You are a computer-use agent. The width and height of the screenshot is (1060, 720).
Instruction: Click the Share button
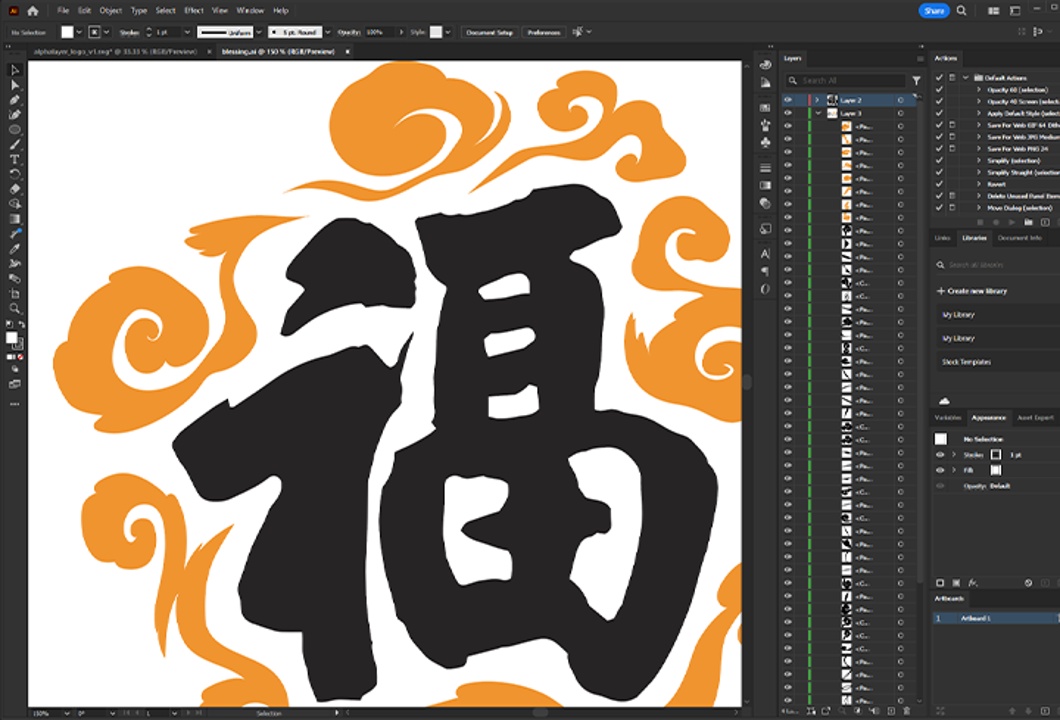pyautogui.click(x=933, y=11)
